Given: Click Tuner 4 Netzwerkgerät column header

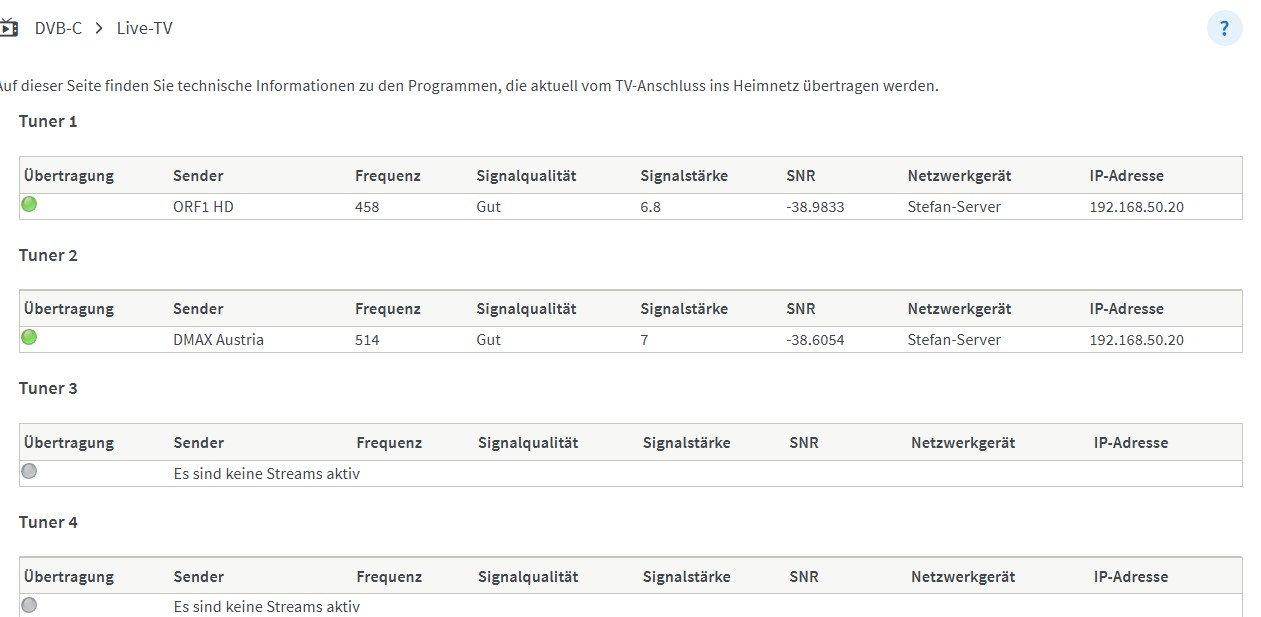Looking at the screenshot, I should (x=962, y=576).
